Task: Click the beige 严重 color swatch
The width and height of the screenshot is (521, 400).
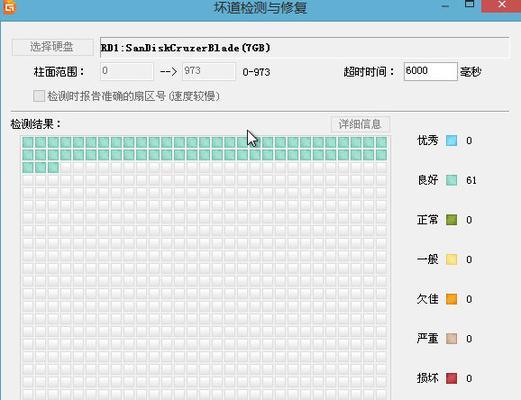Action: coord(452,339)
